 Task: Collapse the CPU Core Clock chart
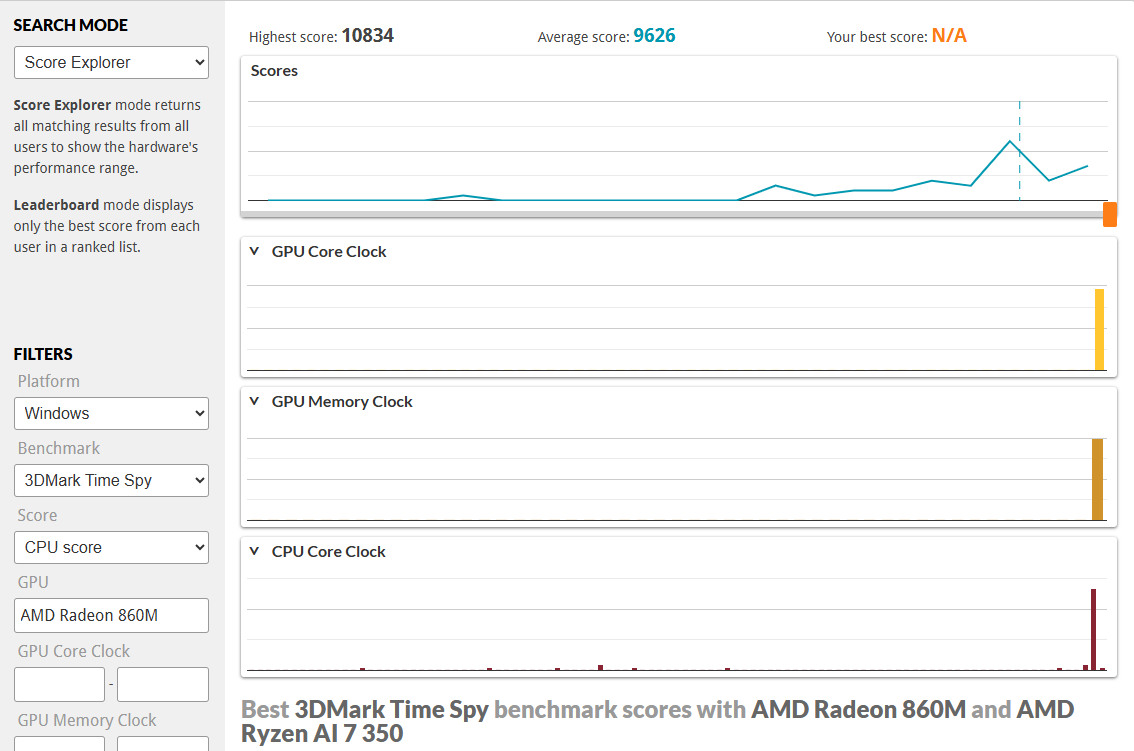click(254, 551)
